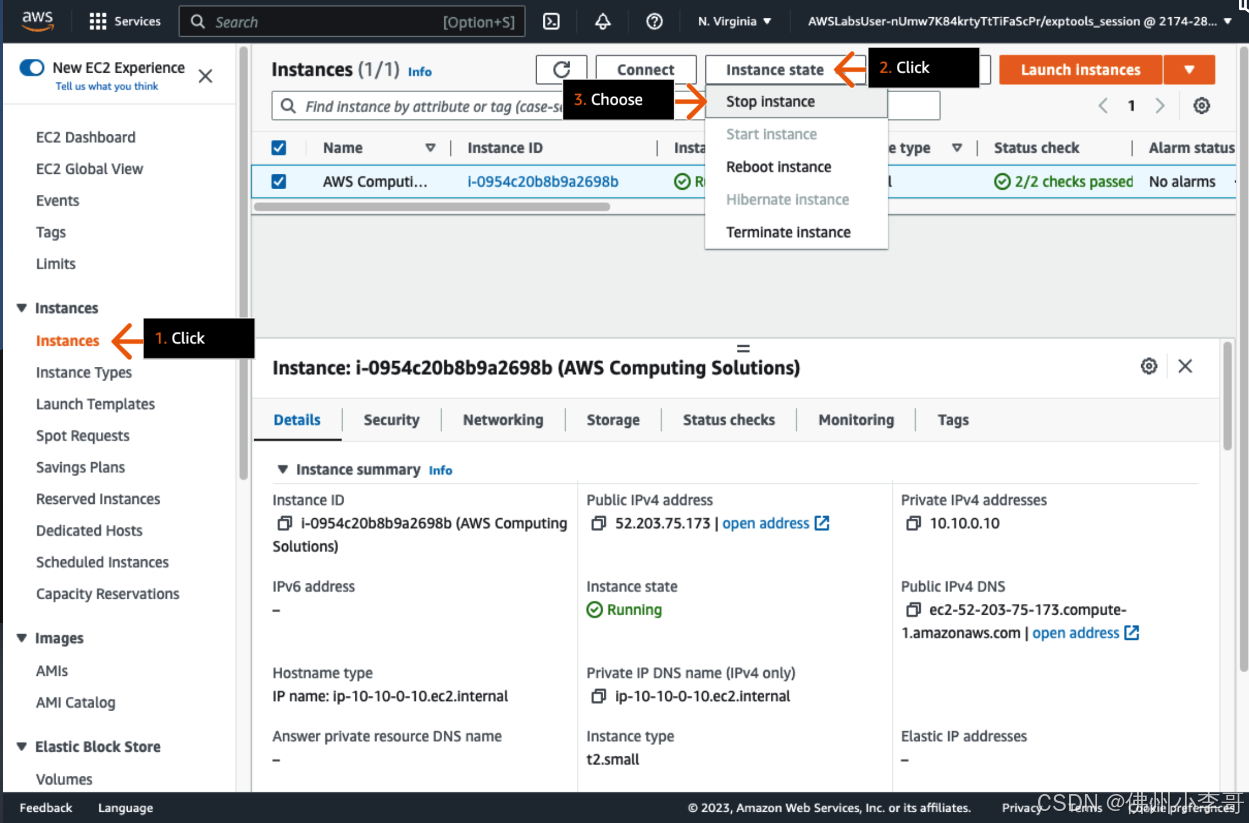Collapse the Instance summary section
The width and height of the screenshot is (1249, 823).
coord(284,470)
